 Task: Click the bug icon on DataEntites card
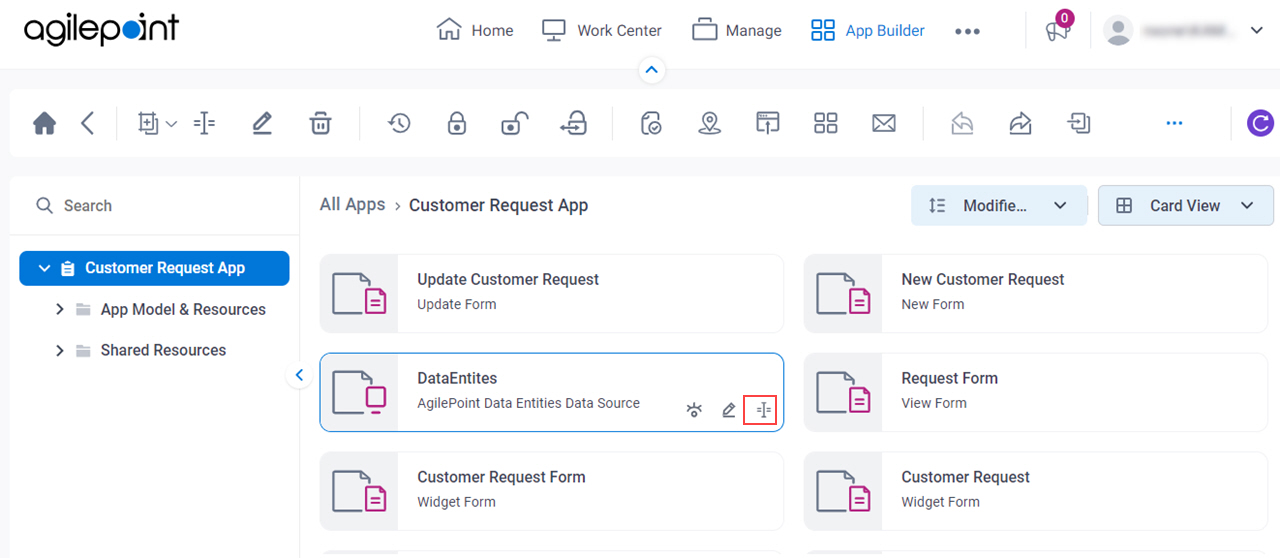point(694,410)
